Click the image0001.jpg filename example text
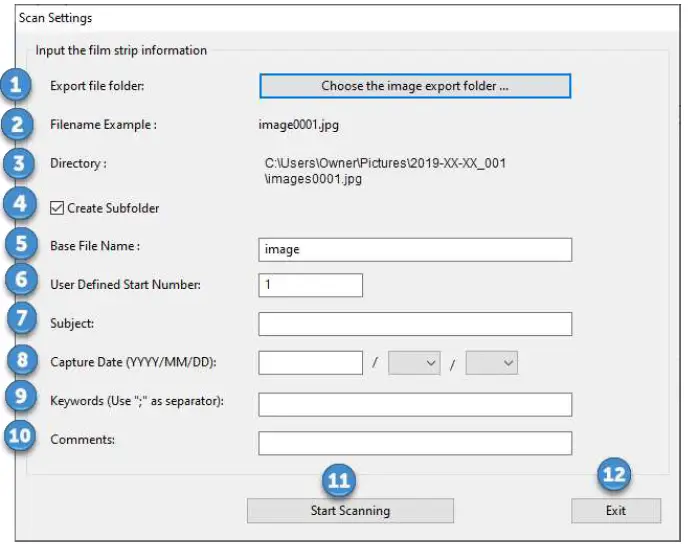This screenshot has width=688, height=547. pos(298,125)
